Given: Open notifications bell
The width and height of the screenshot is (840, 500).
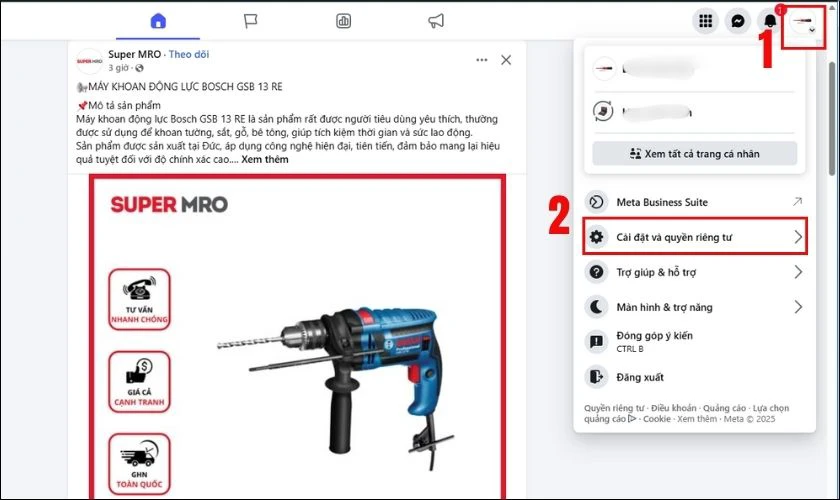Looking at the screenshot, I should pos(770,21).
